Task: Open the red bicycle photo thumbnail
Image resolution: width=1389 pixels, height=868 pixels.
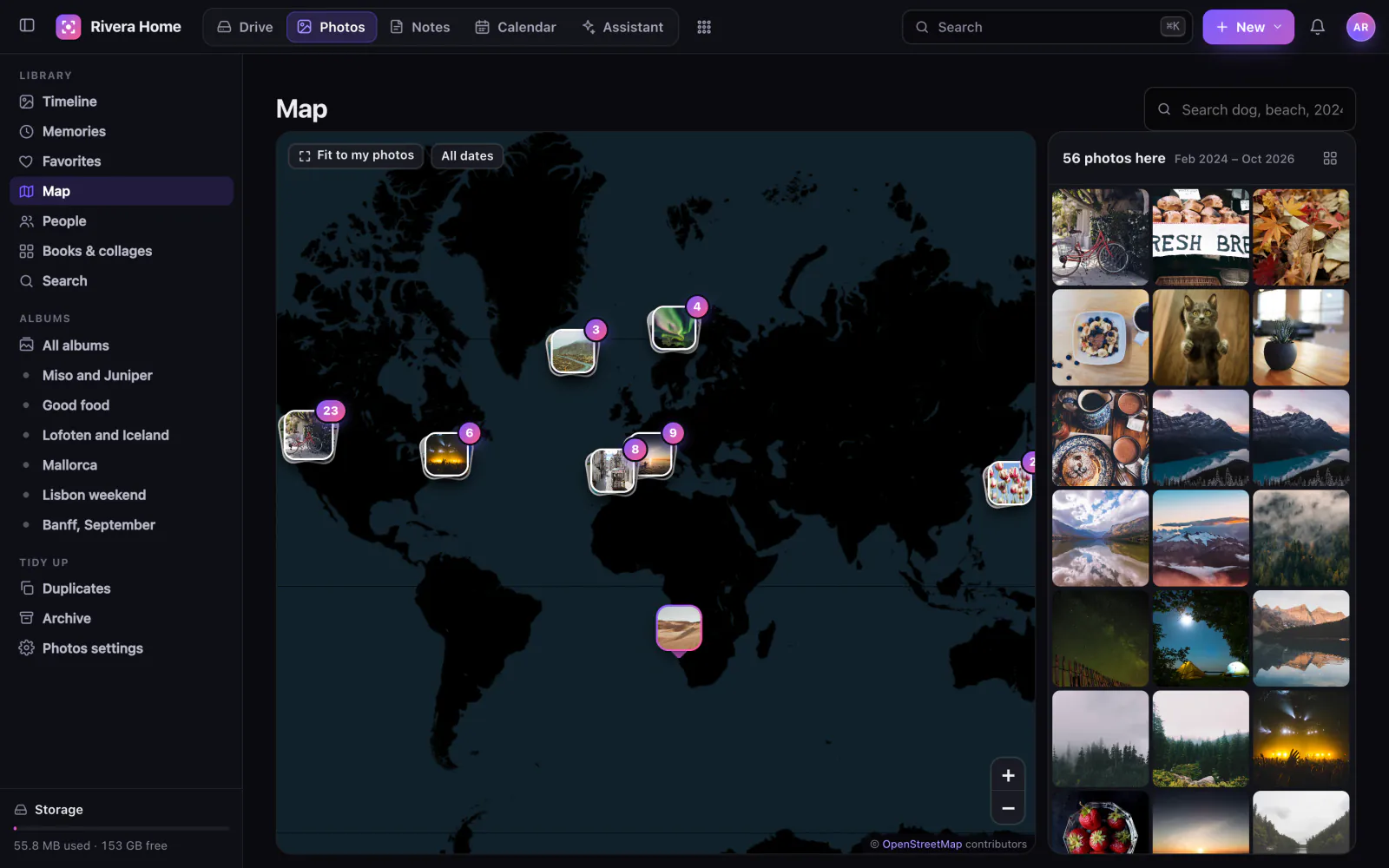Action: click(x=1100, y=237)
